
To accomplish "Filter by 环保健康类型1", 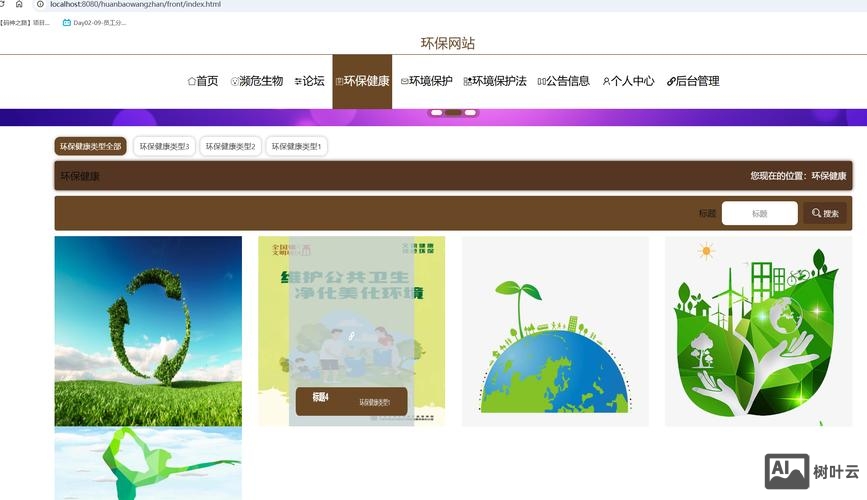I will pyautogui.click(x=296, y=147).
